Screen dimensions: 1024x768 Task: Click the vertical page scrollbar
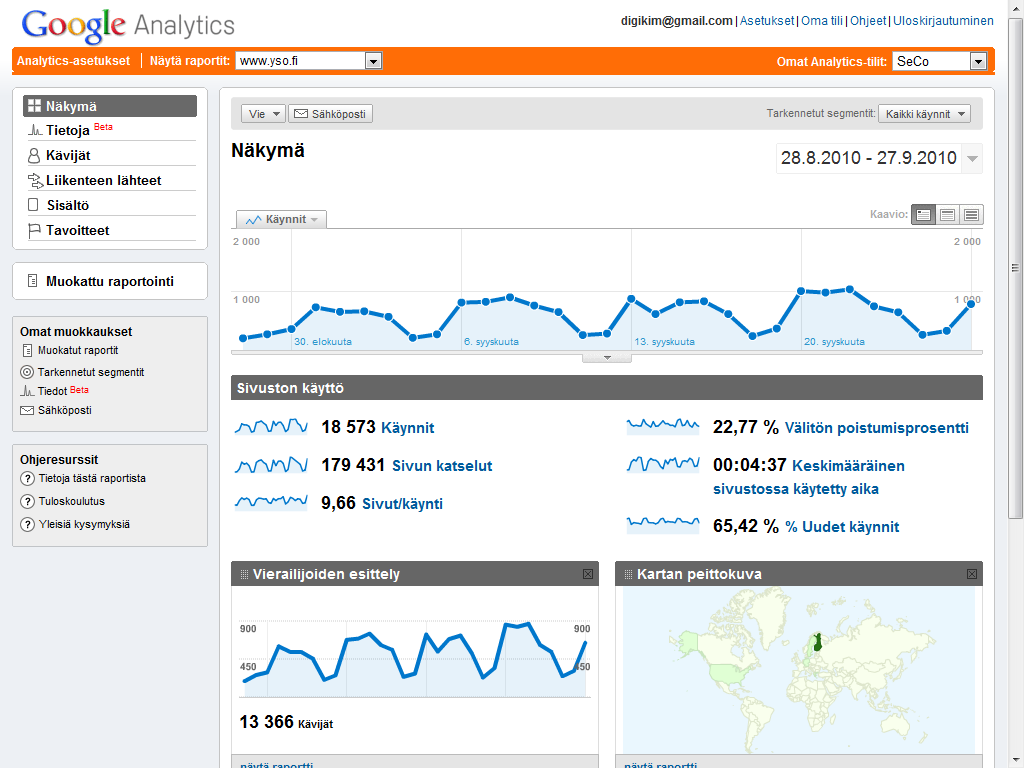tap(1016, 268)
